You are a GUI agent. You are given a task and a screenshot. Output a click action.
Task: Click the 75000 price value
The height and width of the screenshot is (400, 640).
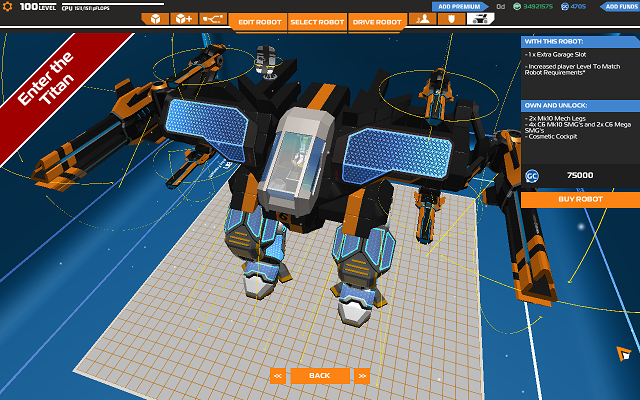click(580, 176)
